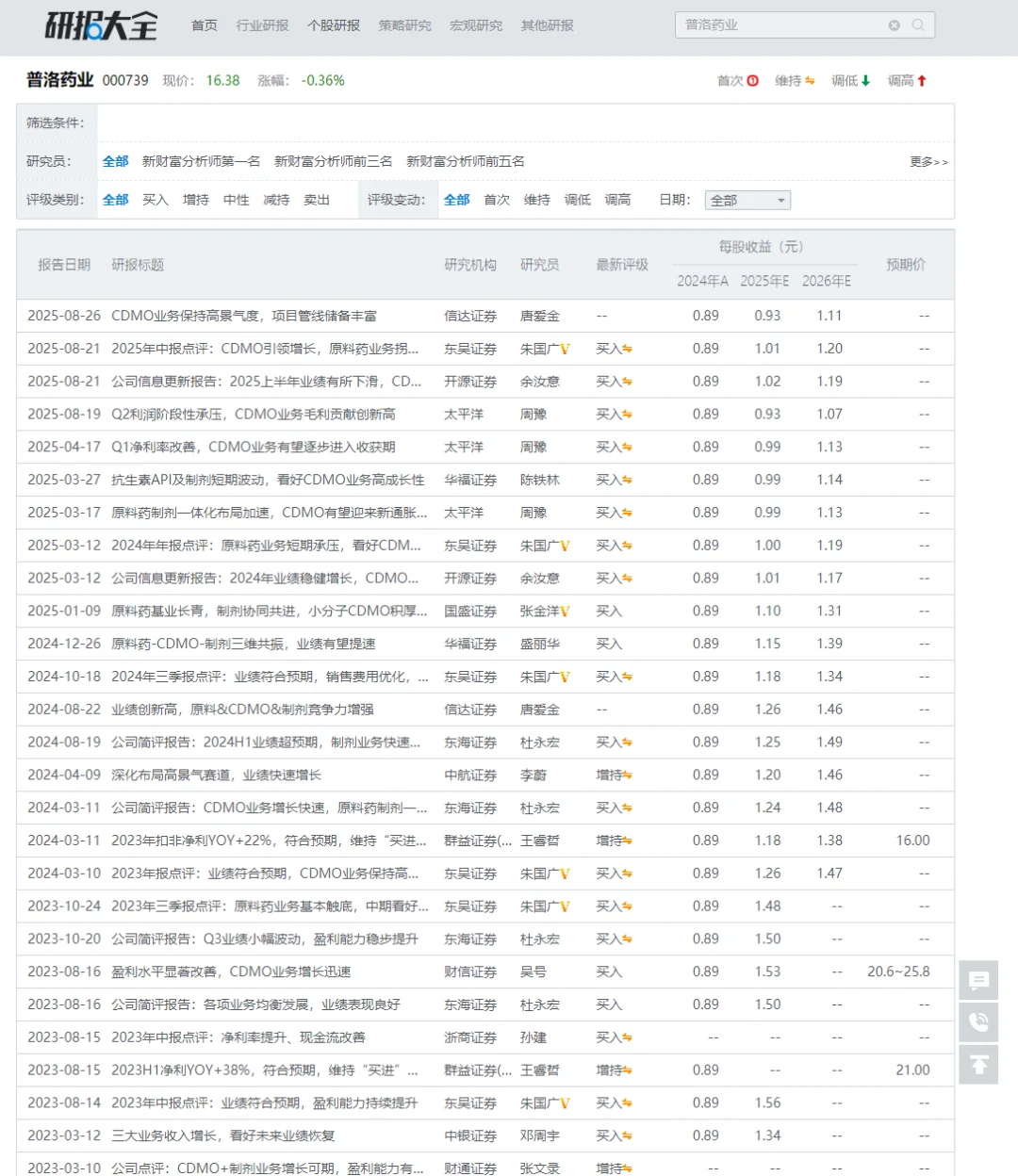Screen dimensions: 1018x1176
Task: Enable the 首次 rating change filter
Action: [497, 200]
